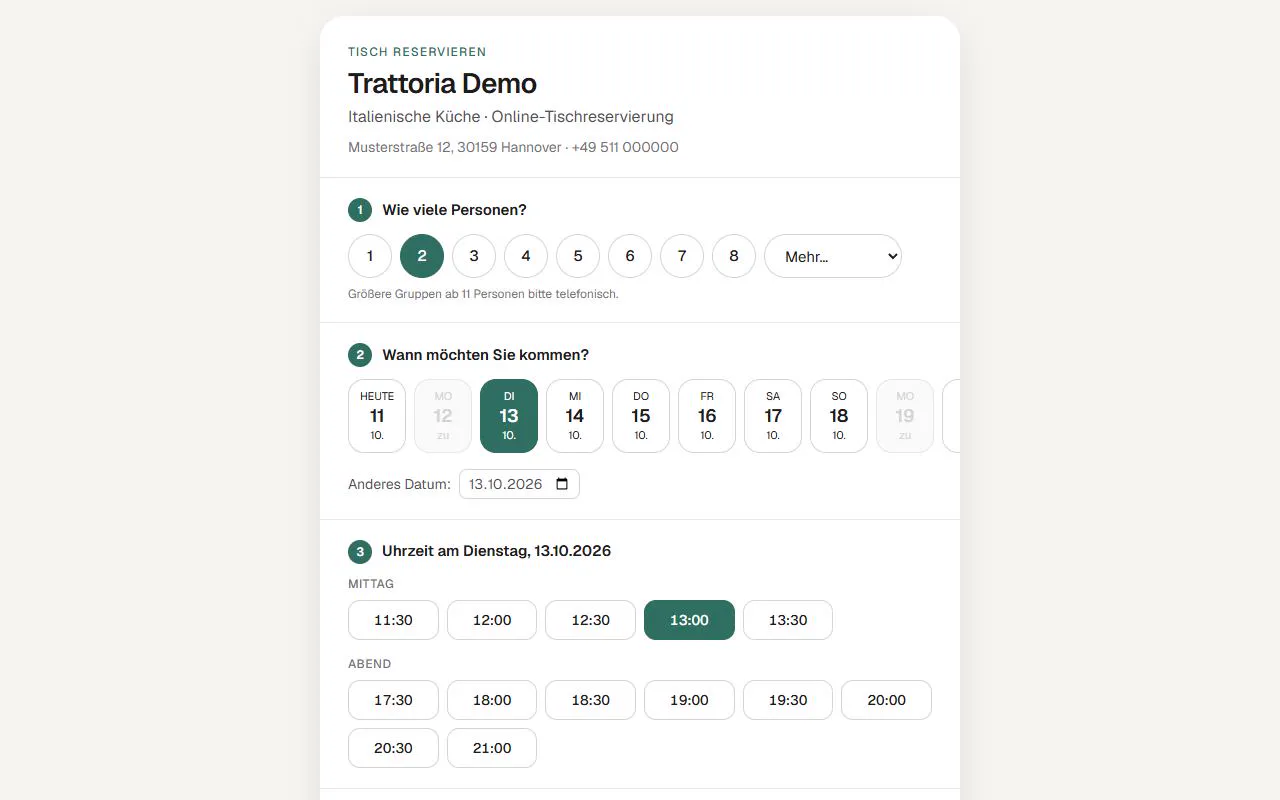The image size is (1280, 800).
Task: Open the Mehr… group size dropdown
Action: (833, 256)
